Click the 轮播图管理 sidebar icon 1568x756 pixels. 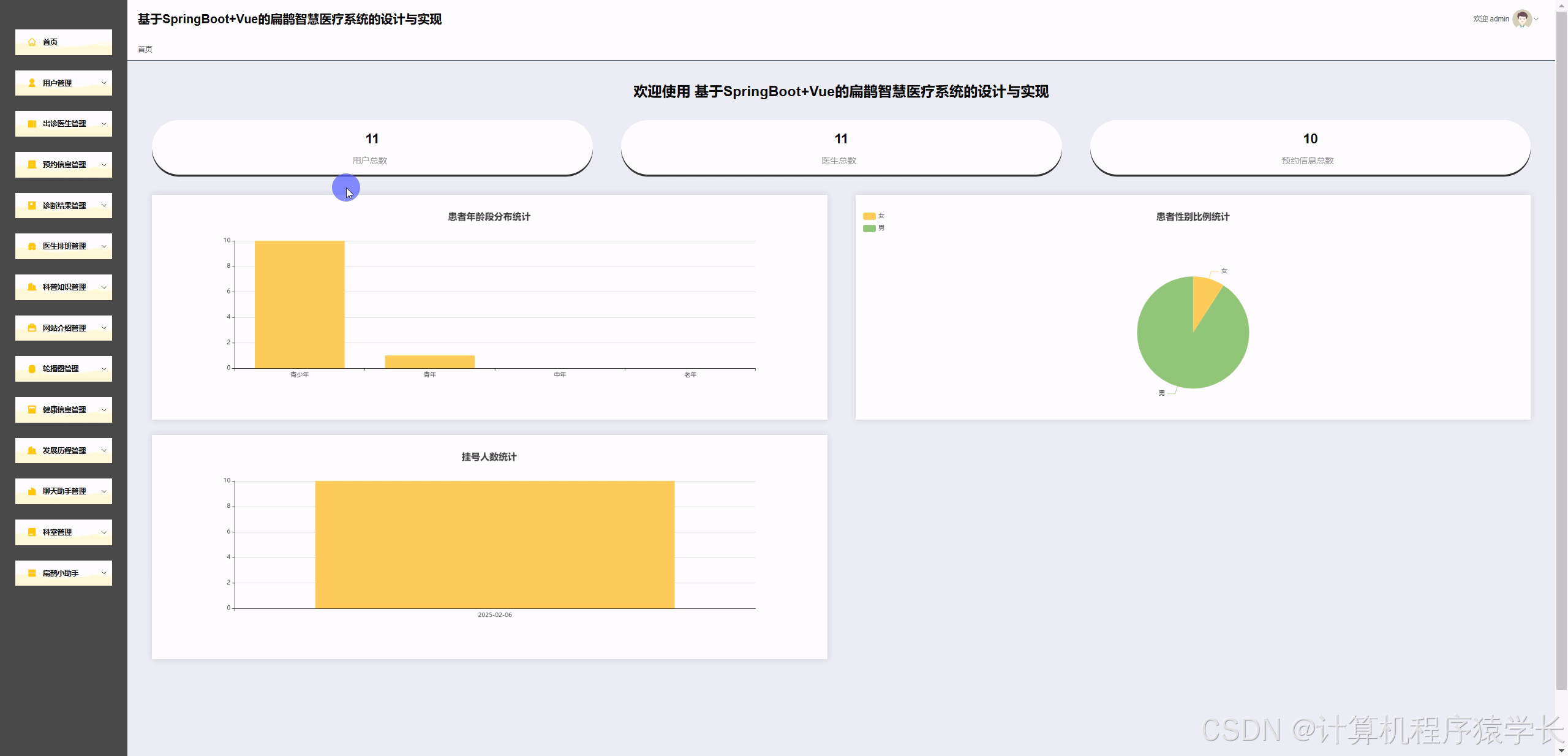[32, 369]
